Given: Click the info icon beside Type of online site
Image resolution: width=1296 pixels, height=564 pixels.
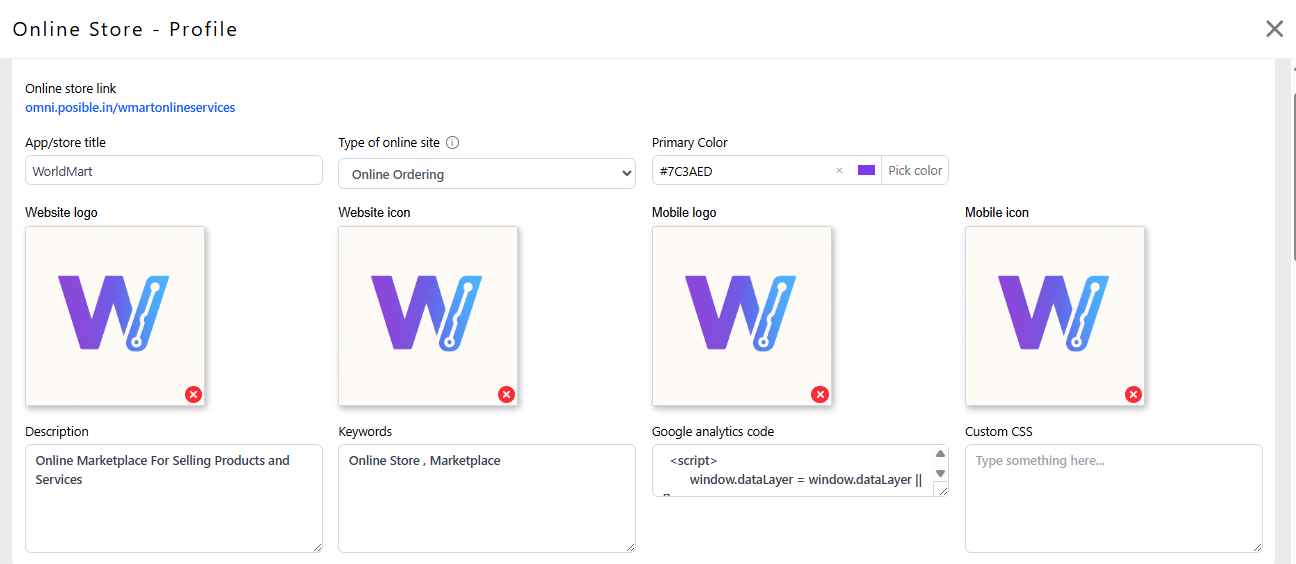Looking at the screenshot, I should tap(452, 143).
